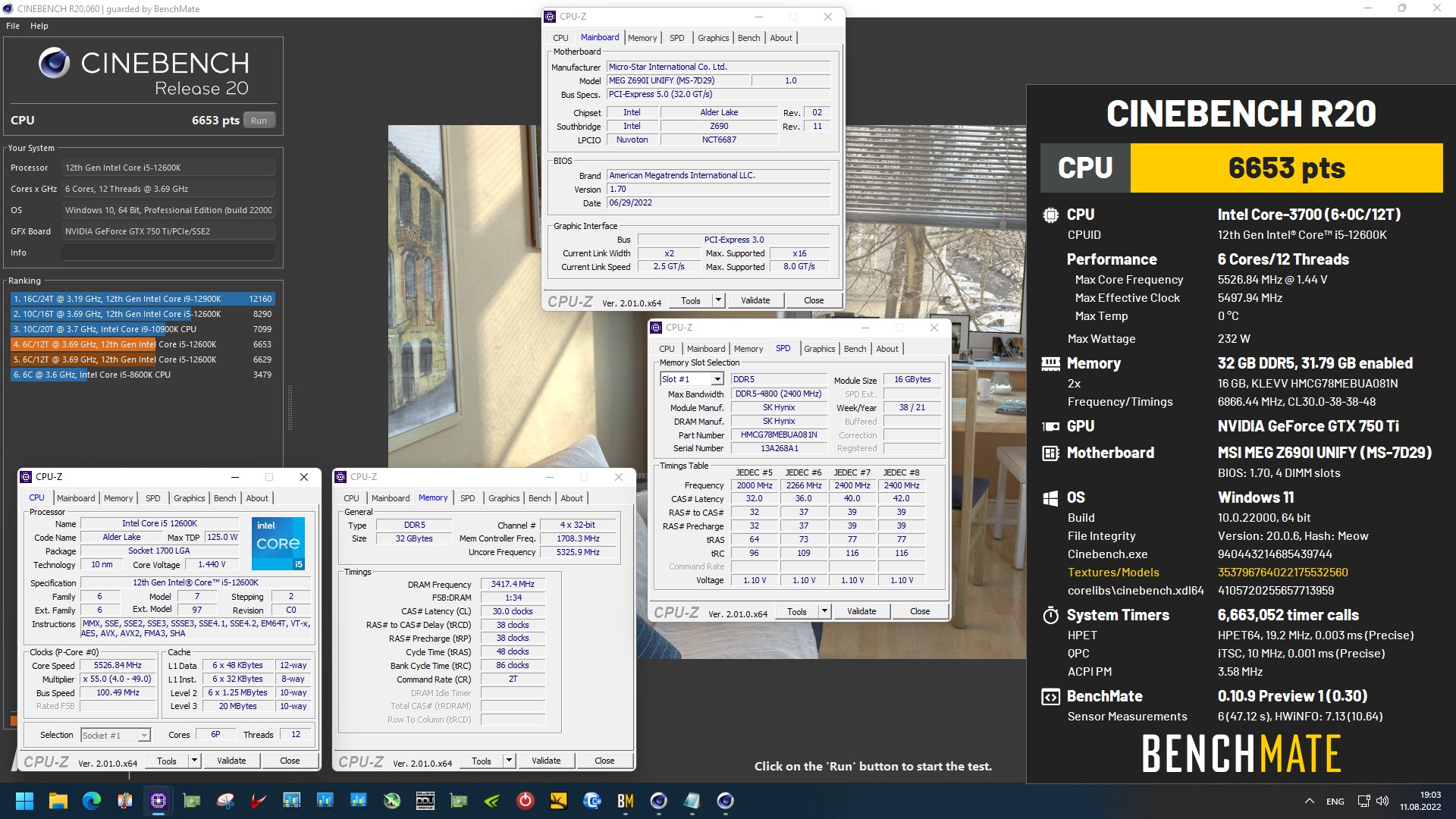
Task: Open the blue C taskbar icon
Action: tap(592, 801)
